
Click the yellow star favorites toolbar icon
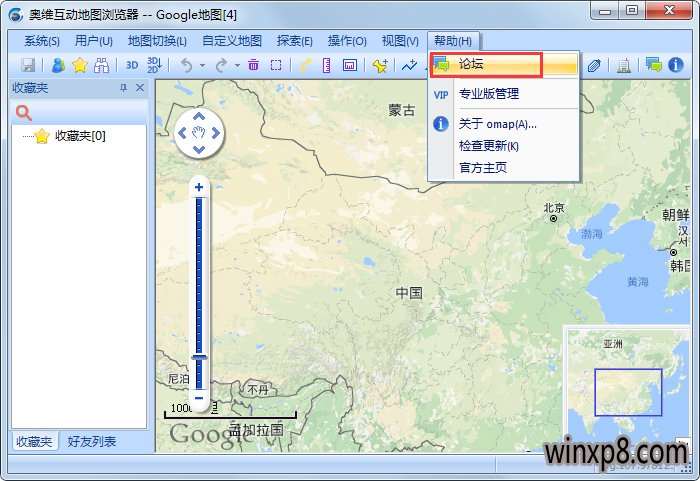click(79, 65)
